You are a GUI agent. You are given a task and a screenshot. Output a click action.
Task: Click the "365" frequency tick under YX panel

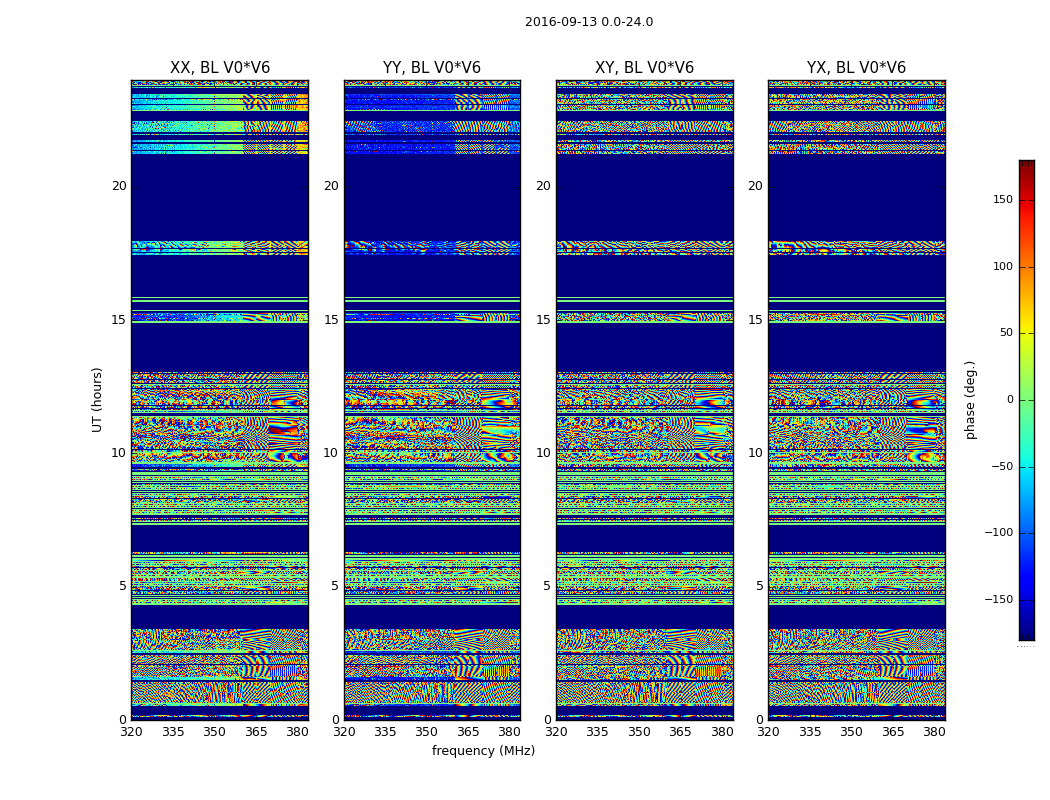893,732
